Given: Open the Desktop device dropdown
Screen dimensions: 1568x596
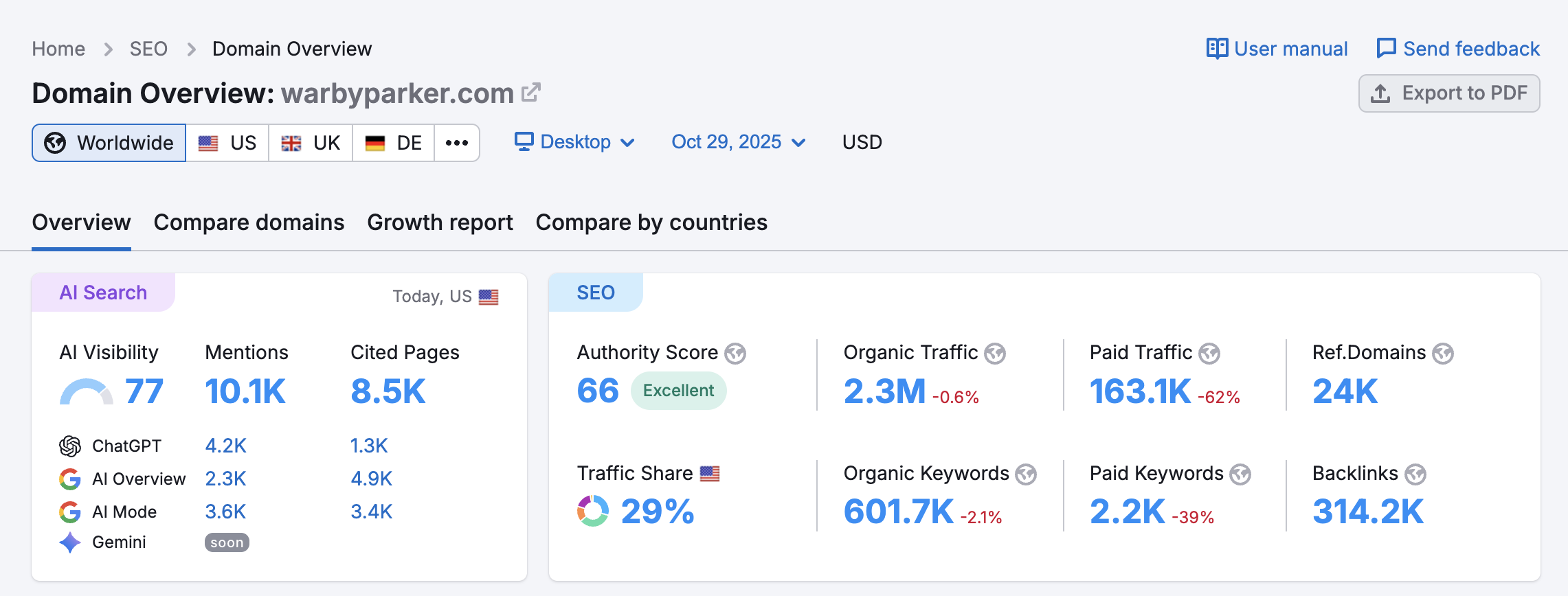Looking at the screenshot, I should [574, 142].
